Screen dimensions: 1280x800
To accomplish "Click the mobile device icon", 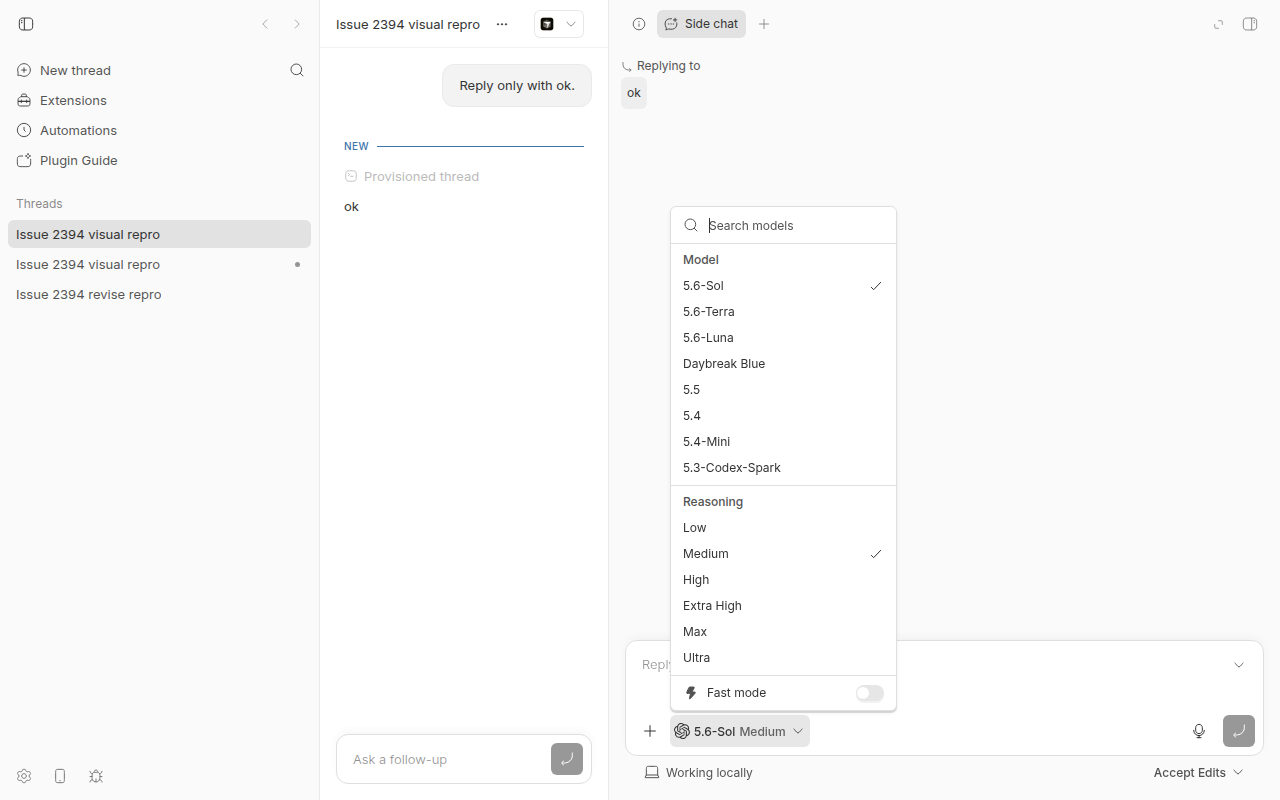I will point(60,776).
